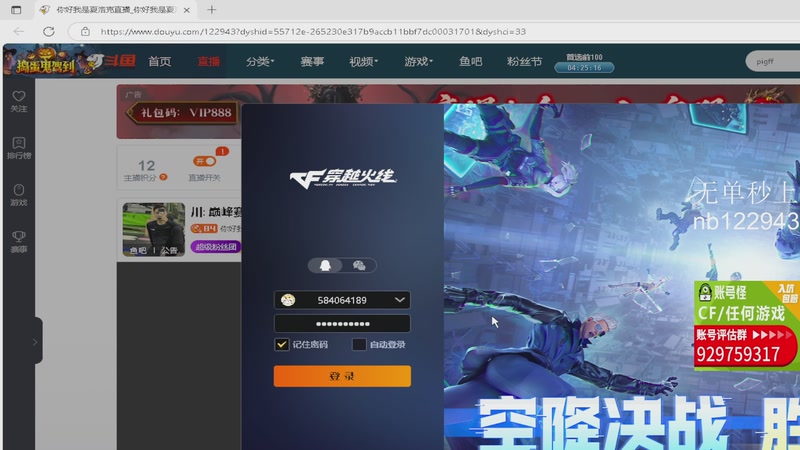Viewport: 800px width, 450px height.
Task: Click the 12 主播积分 score value
Action: 146,165
